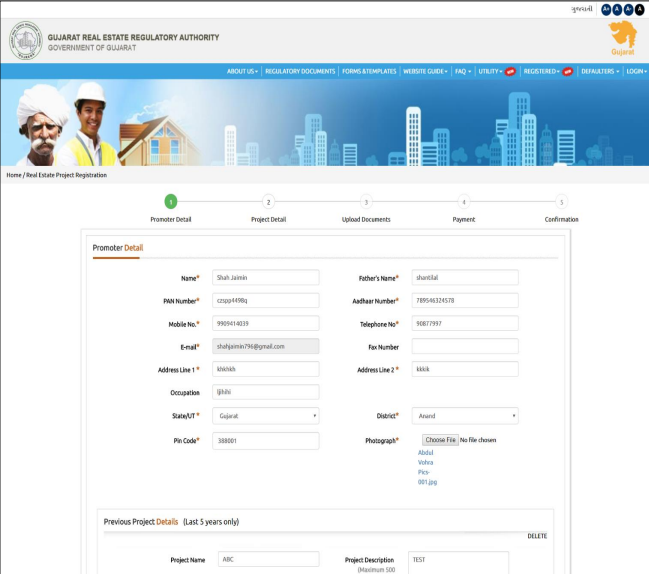The width and height of the screenshot is (649, 574).
Task: Expand the Registered menu
Action: click(541, 71)
